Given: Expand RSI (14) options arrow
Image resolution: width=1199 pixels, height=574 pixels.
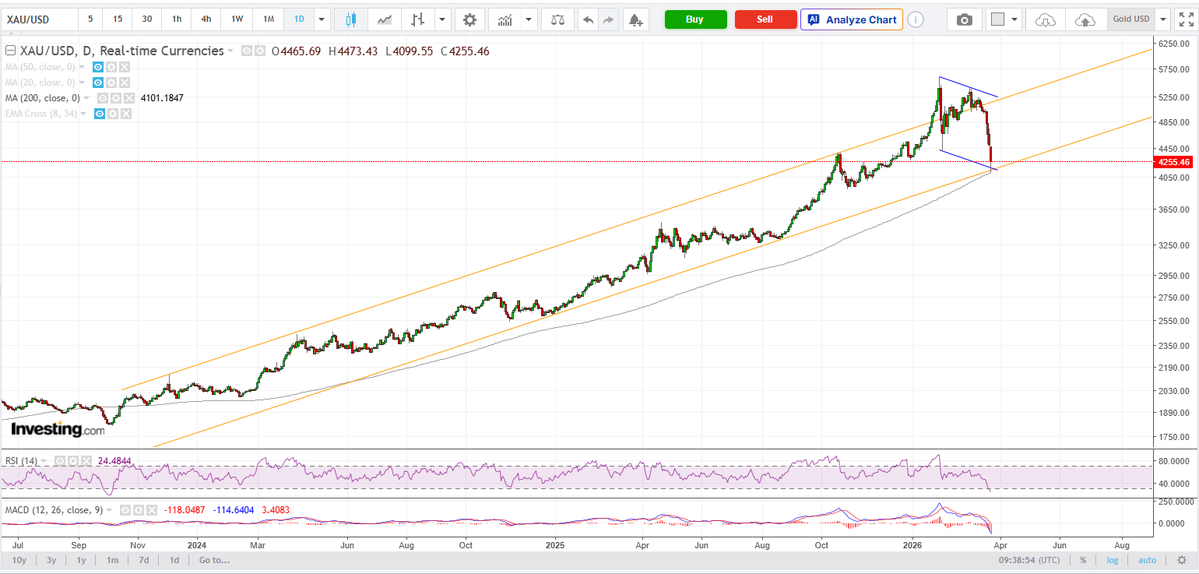Looking at the screenshot, I should pos(44,461).
